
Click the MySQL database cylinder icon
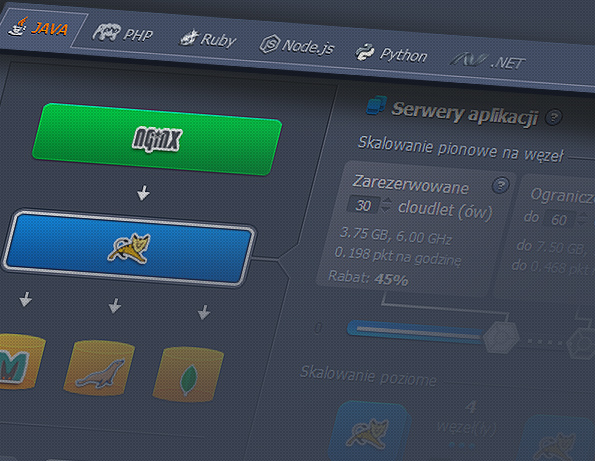[x=20, y=362]
